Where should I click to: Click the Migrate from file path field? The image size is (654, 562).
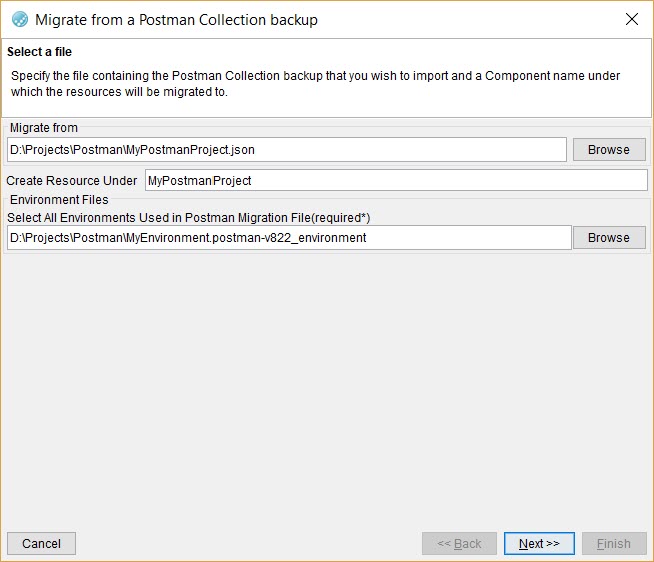click(x=287, y=150)
